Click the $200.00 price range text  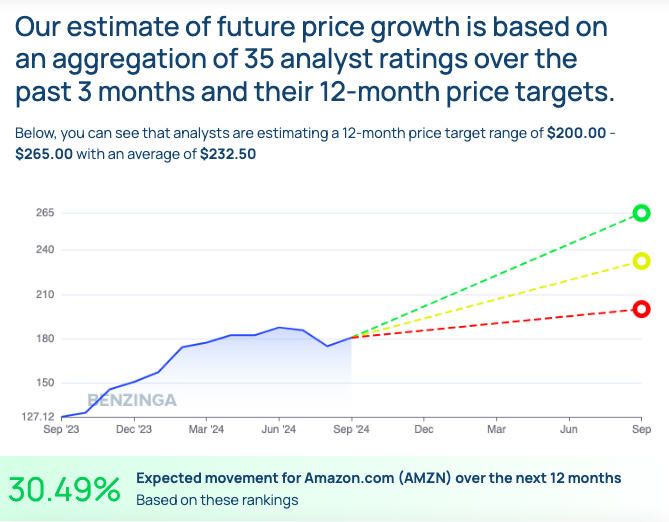coord(577,132)
